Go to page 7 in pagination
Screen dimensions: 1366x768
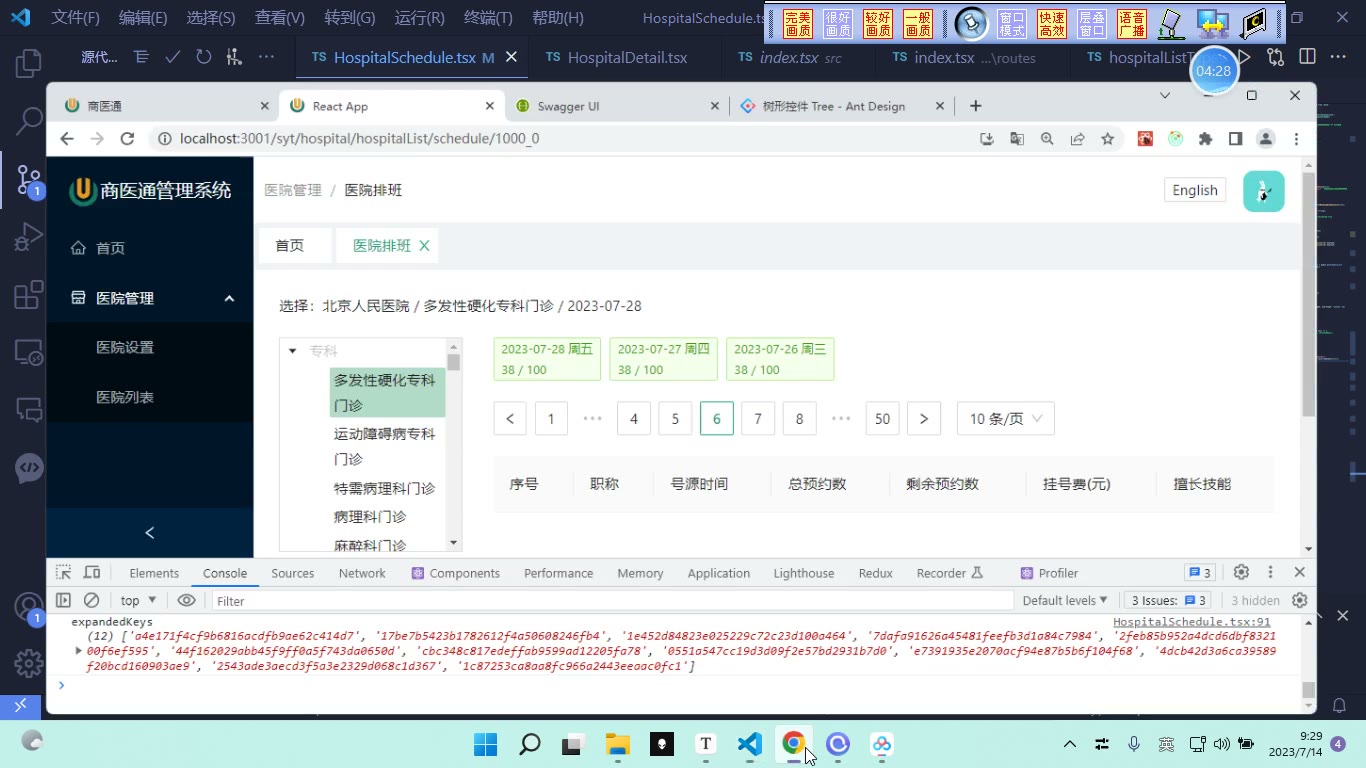tap(758, 419)
